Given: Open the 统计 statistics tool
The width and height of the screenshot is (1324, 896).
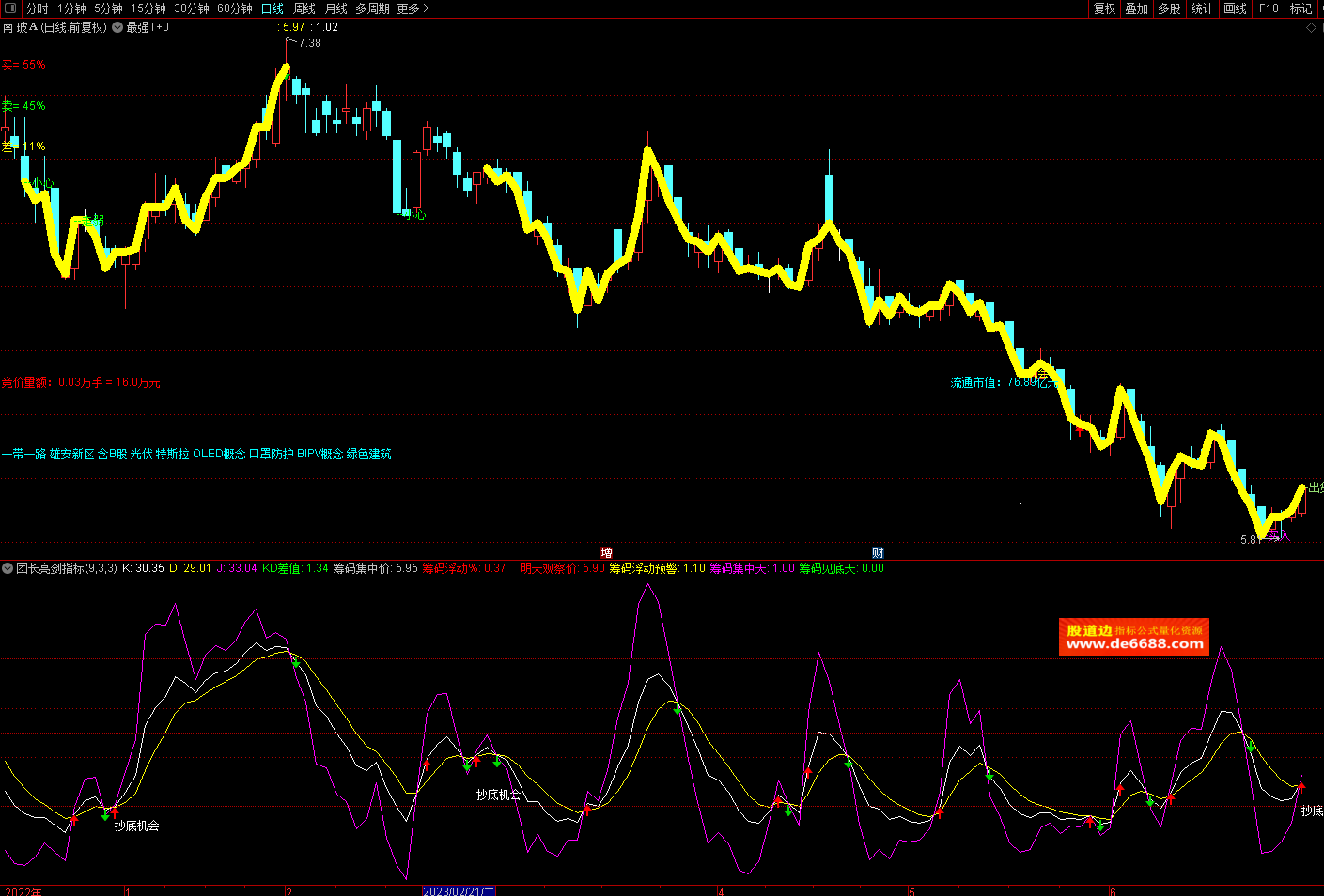Looking at the screenshot, I should click(1202, 8).
